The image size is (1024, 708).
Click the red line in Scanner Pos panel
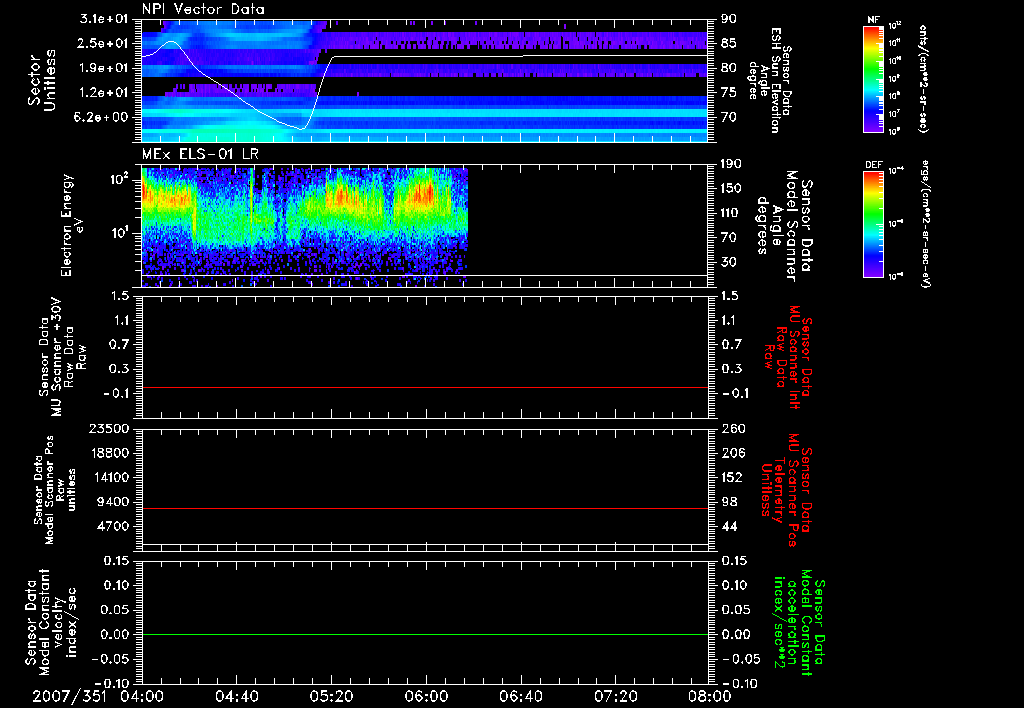pos(424,509)
